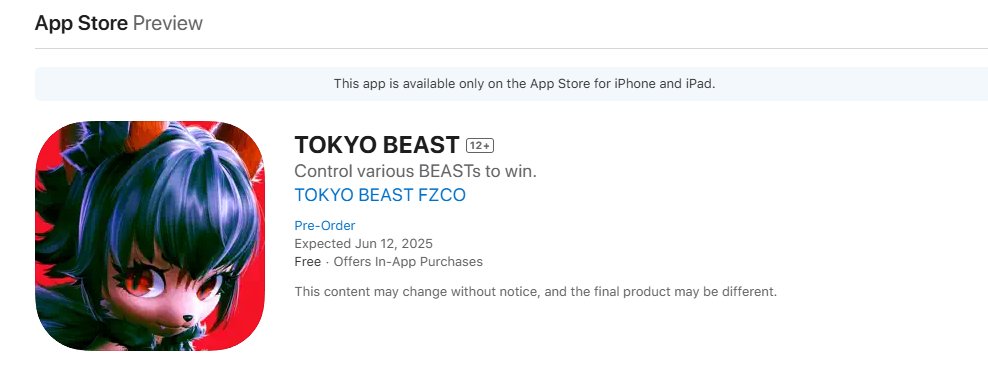Click the Expected Jun 12, 2025 date
Viewport: 988px width, 374px height.
point(364,244)
